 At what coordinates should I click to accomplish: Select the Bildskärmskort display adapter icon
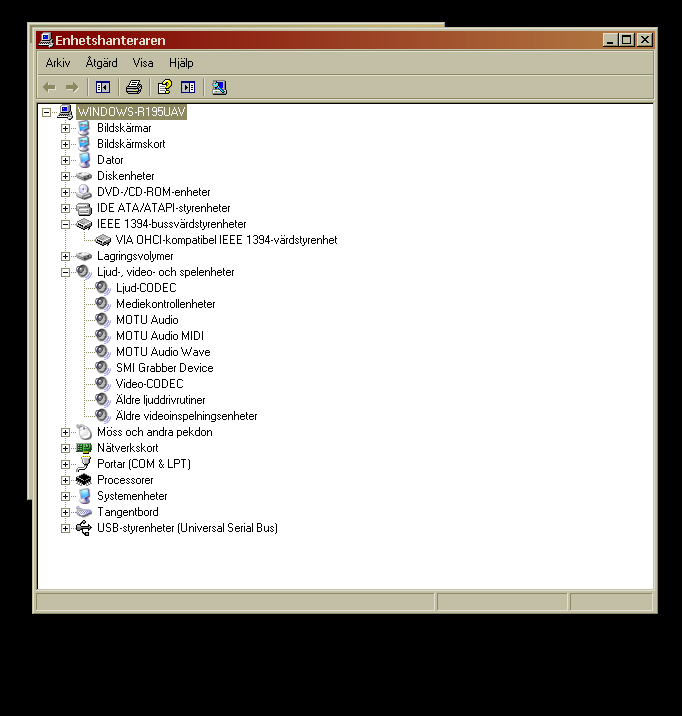84,144
